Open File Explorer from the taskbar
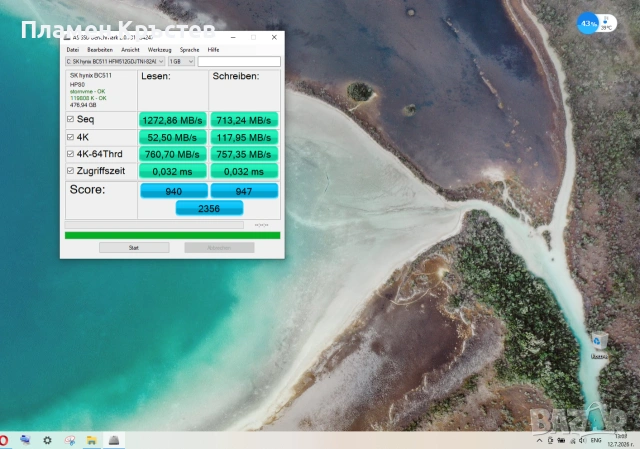Screen dimensions: 640x449 pos(91,440)
